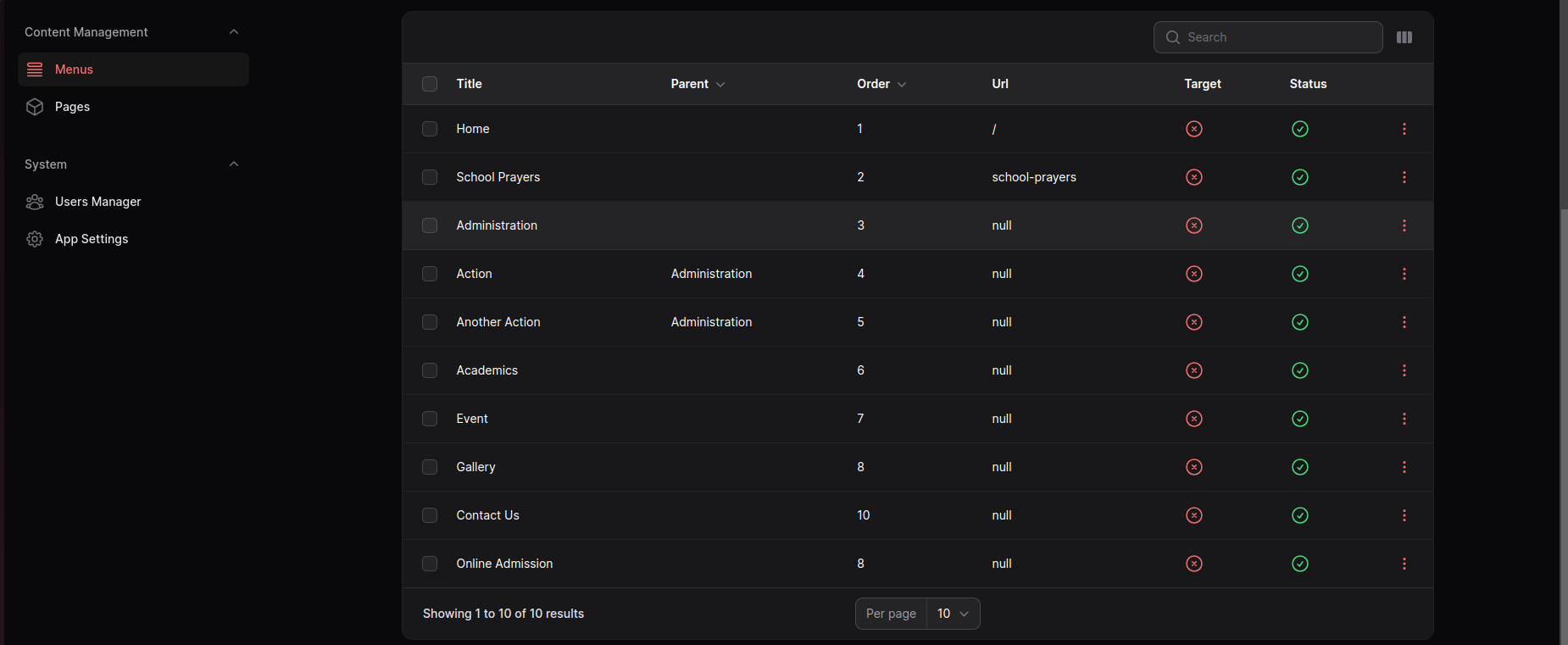Collapse the Content Management section
1568x645 pixels.
tap(234, 32)
